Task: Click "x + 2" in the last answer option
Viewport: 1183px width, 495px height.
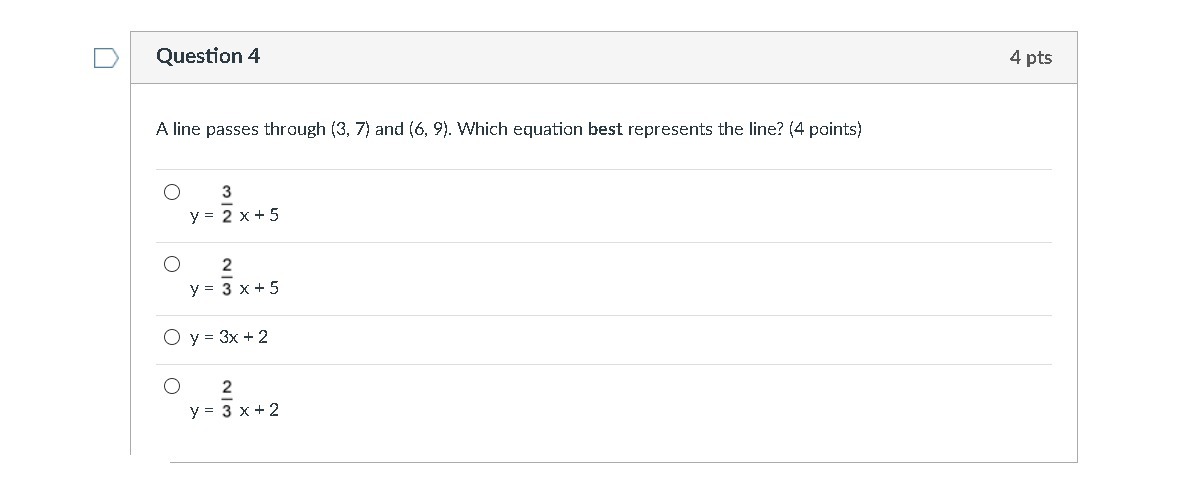Action: [x=259, y=410]
